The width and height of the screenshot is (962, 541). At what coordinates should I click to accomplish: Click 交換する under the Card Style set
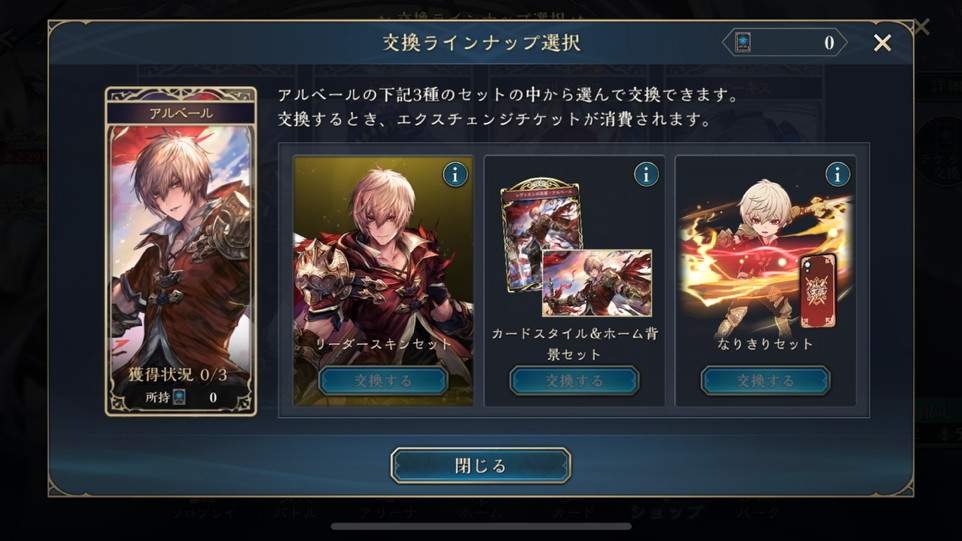coord(574,381)
